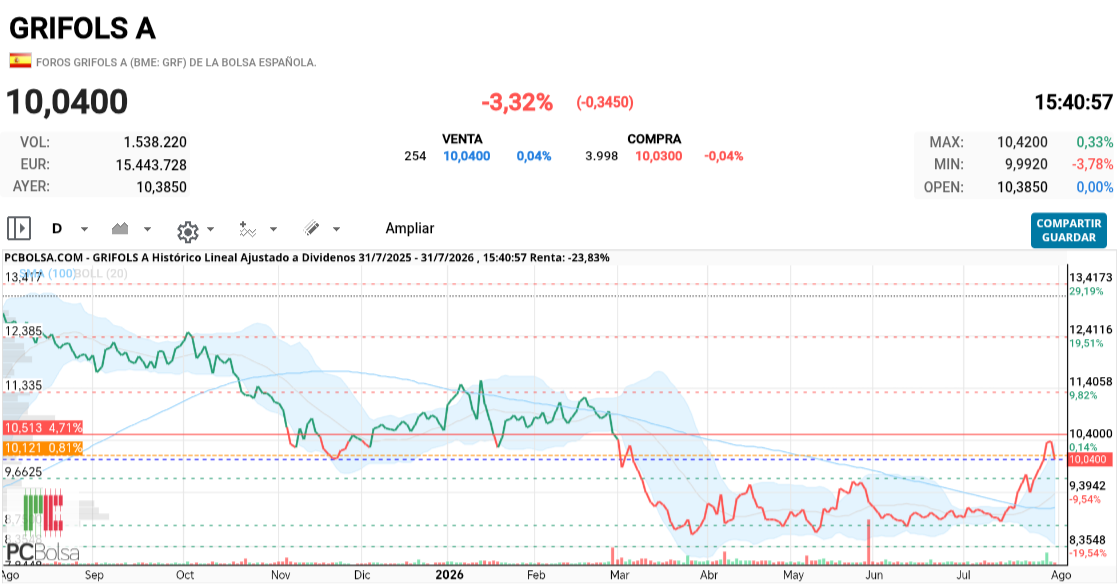The height and width of the screenshot is (584, 1119).
Task: Open the indicators icon
Action: pyautogui.click(x=248, y=229)
